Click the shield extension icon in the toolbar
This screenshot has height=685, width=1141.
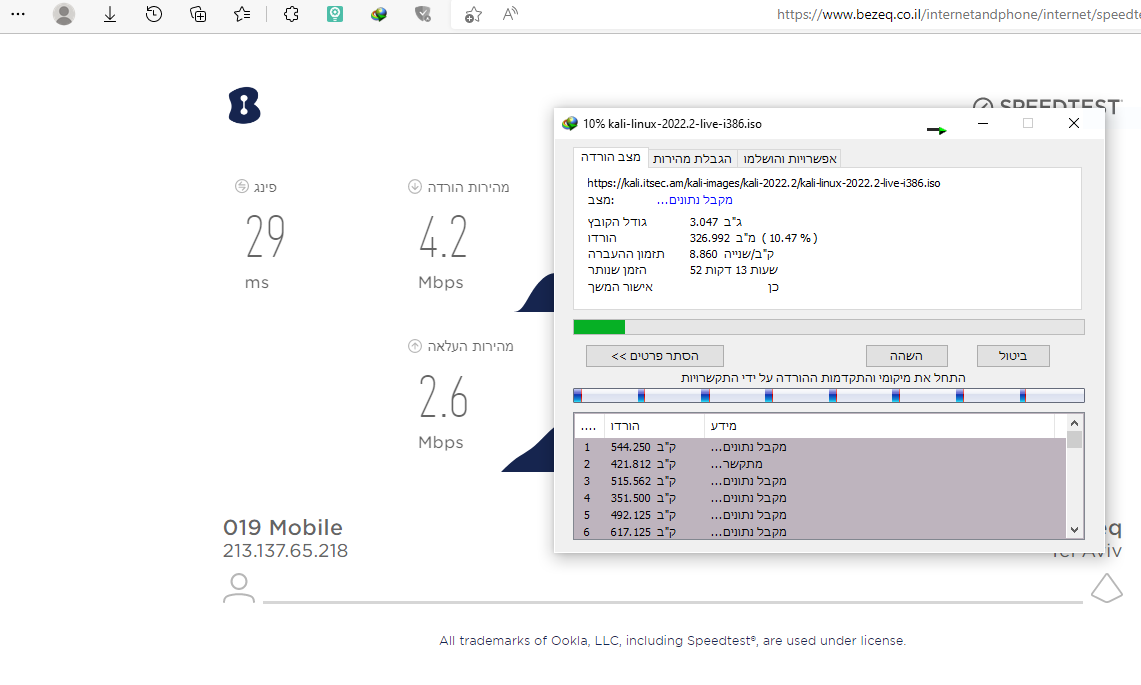coord(423,14)
